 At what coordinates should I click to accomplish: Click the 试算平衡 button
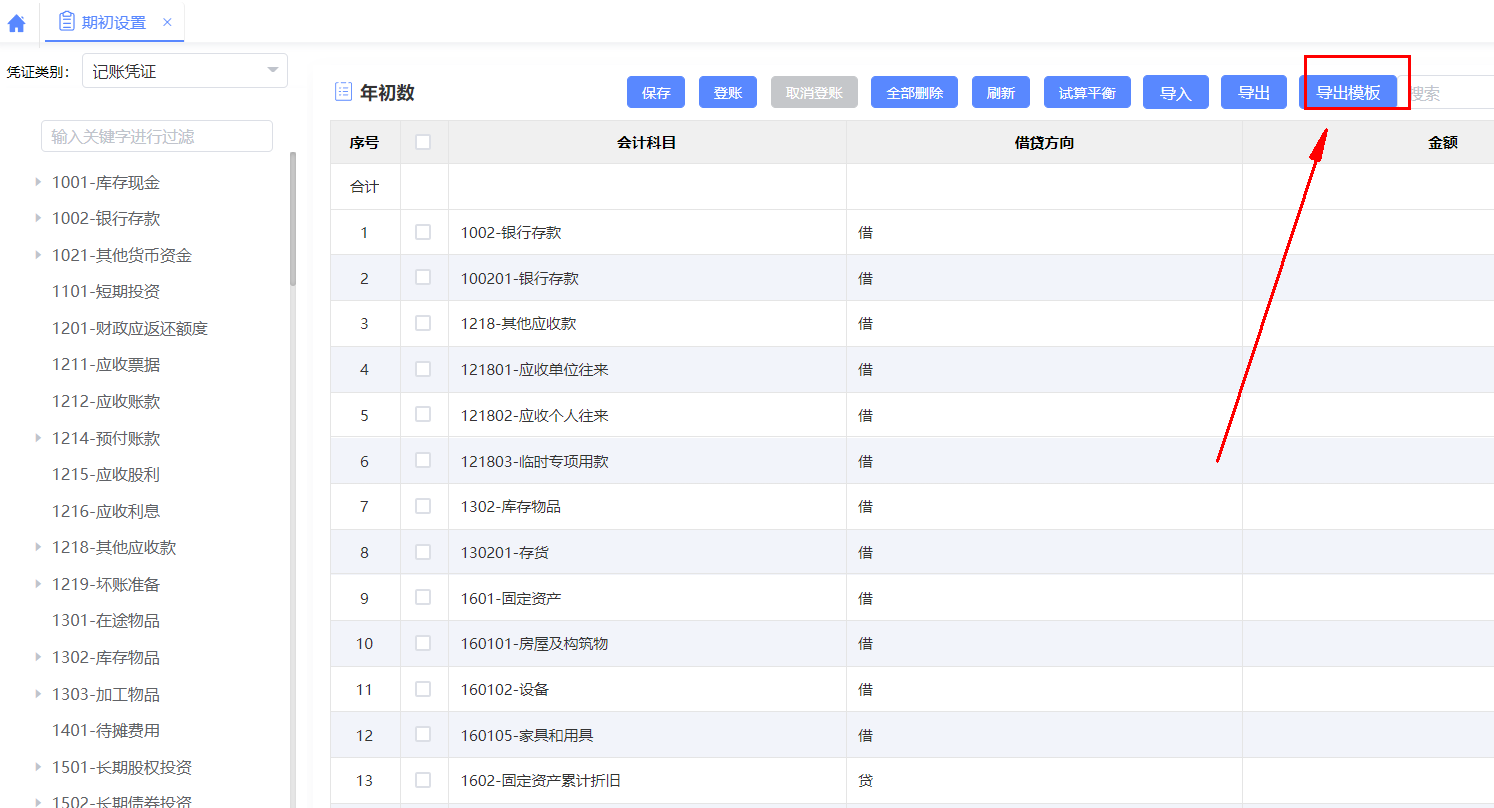(x=1086, y=93)
